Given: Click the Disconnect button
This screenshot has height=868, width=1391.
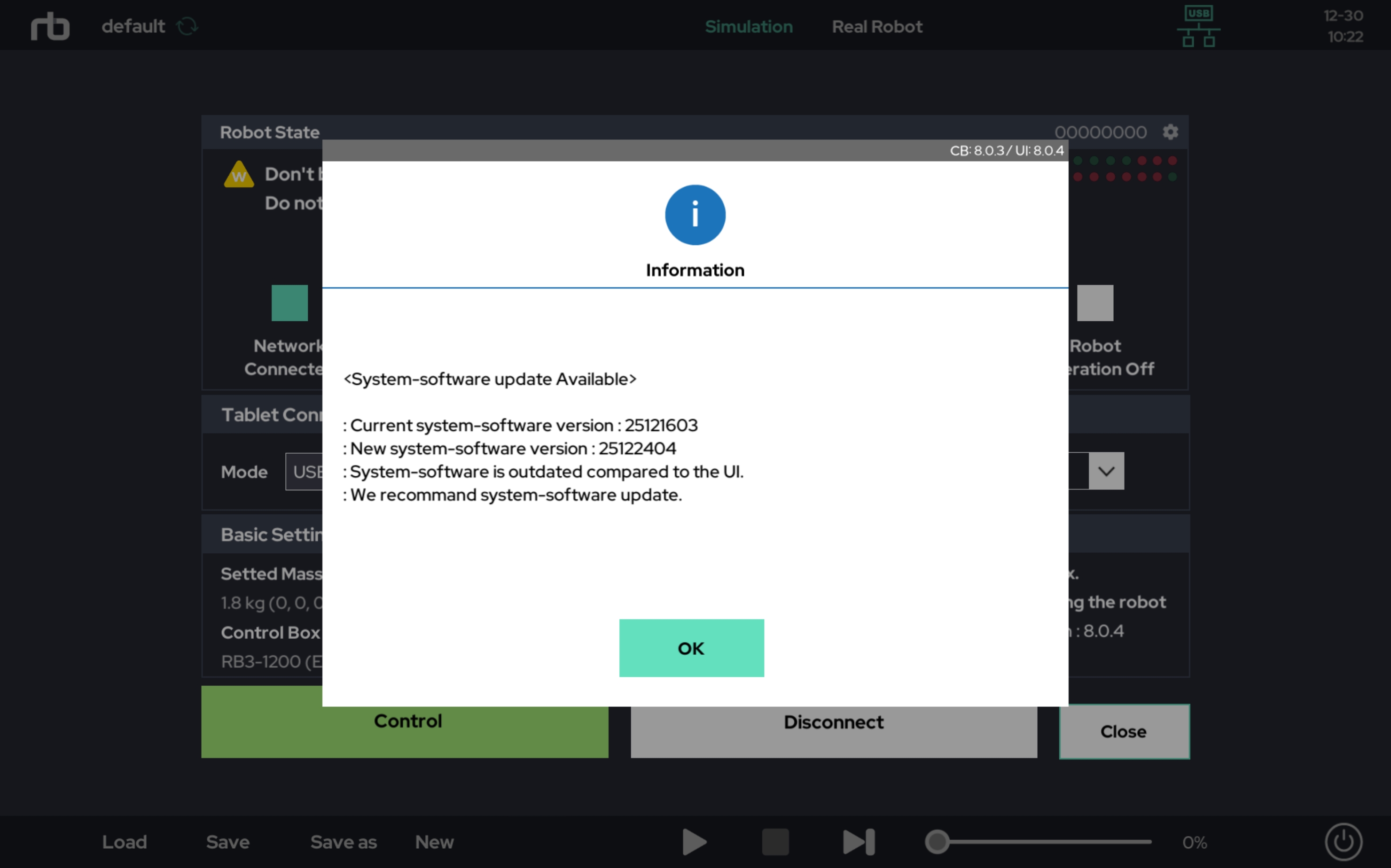Looking at the screenshot, I should pos(833,731).
